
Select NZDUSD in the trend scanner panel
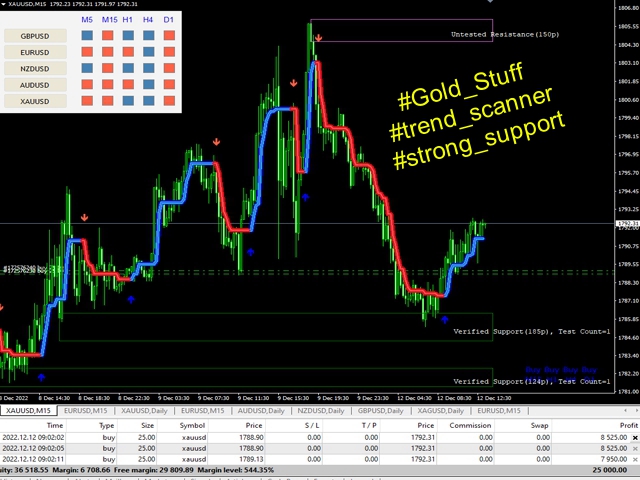point(35,69)
